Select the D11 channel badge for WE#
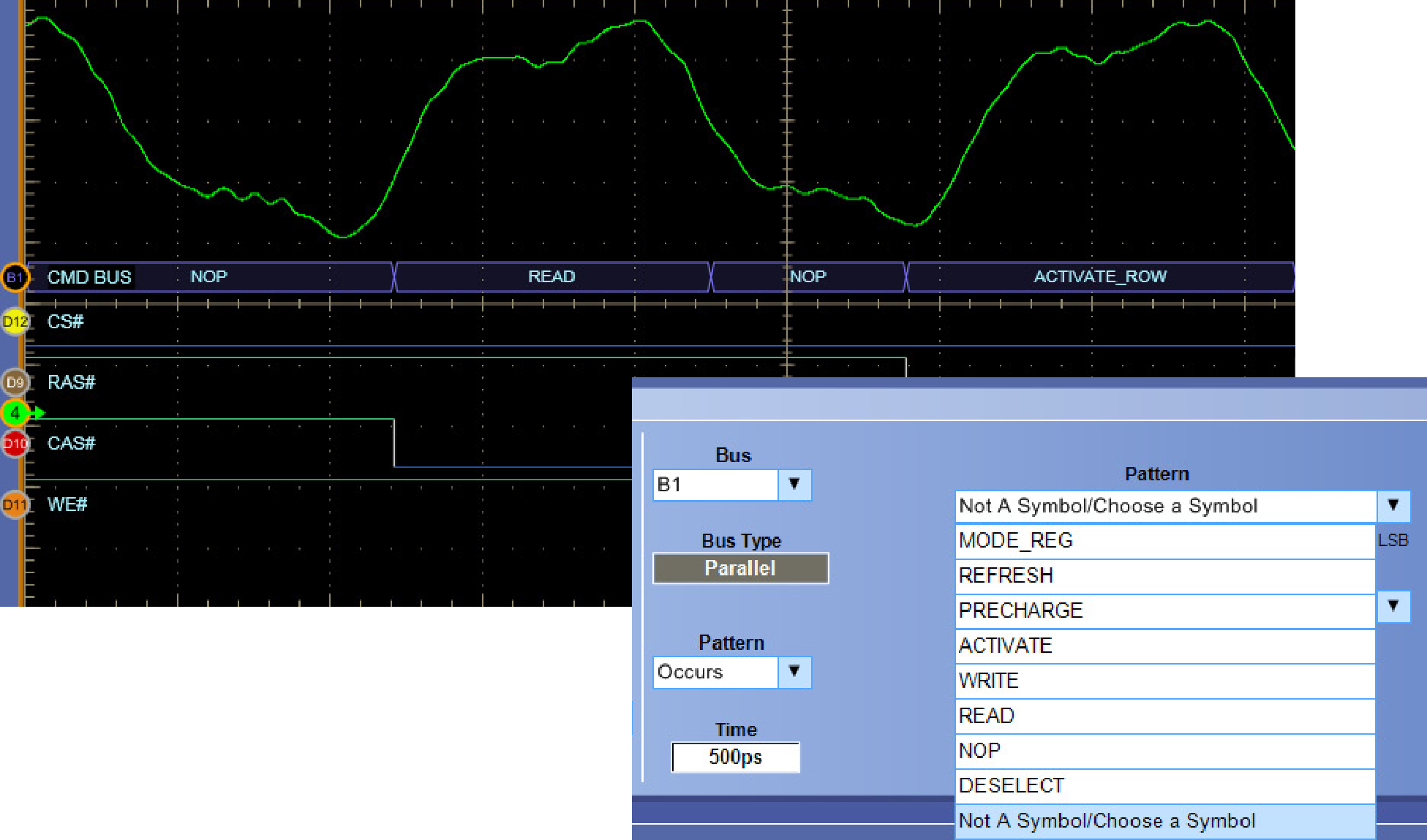 (x=15, y=504)
